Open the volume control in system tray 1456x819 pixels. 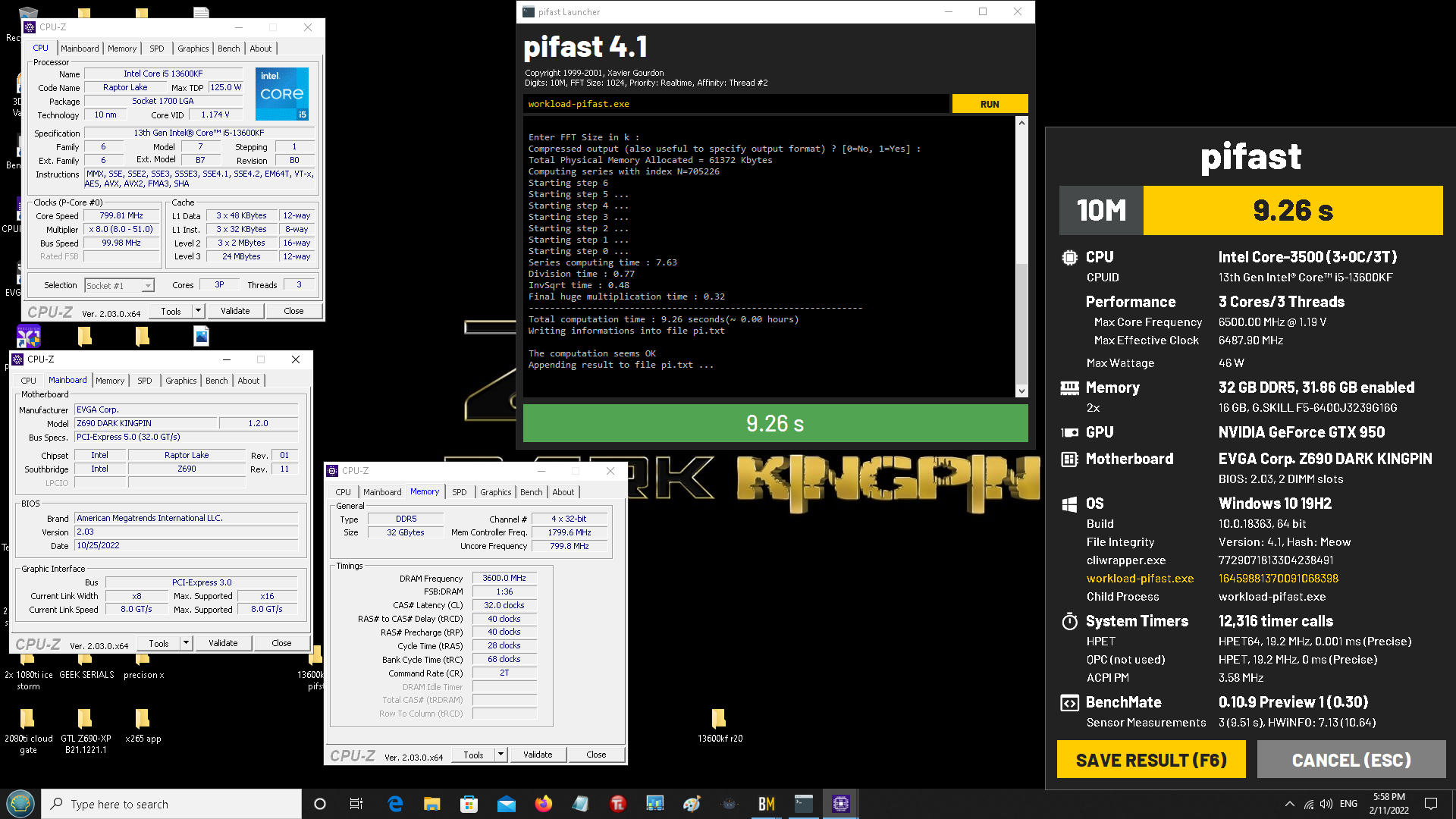point(1326,804)
